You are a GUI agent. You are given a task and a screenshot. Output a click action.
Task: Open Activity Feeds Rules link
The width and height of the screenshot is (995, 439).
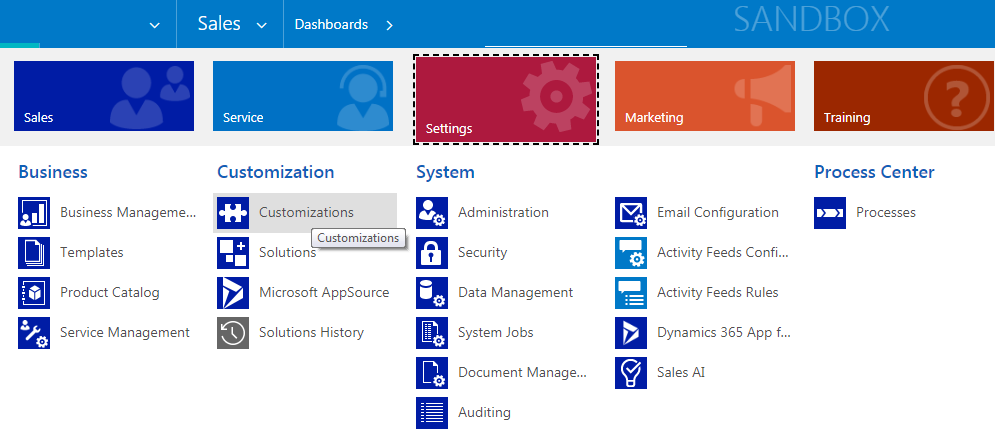pyautogui.click(x=717, y=293)
